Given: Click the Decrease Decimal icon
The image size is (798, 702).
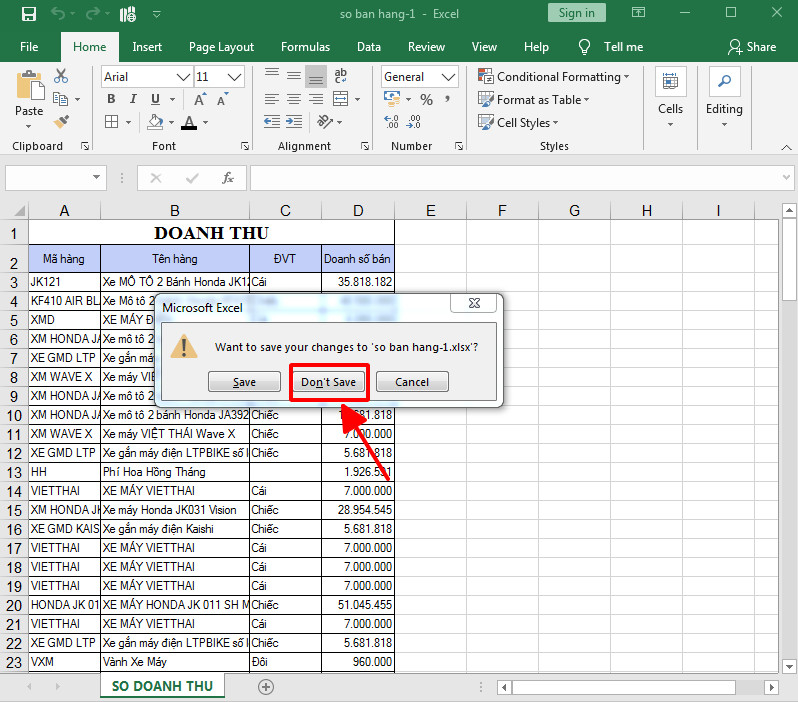Looking at the screenshot, I should (413, 122).
